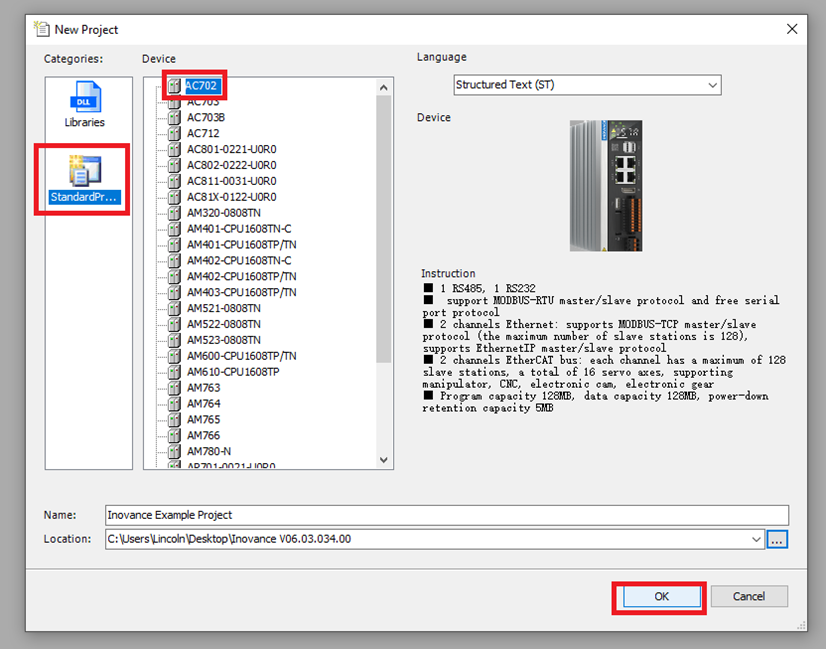Click the AM600-CPU1608TP/TN device icon
826x649 pixels.
174,356
